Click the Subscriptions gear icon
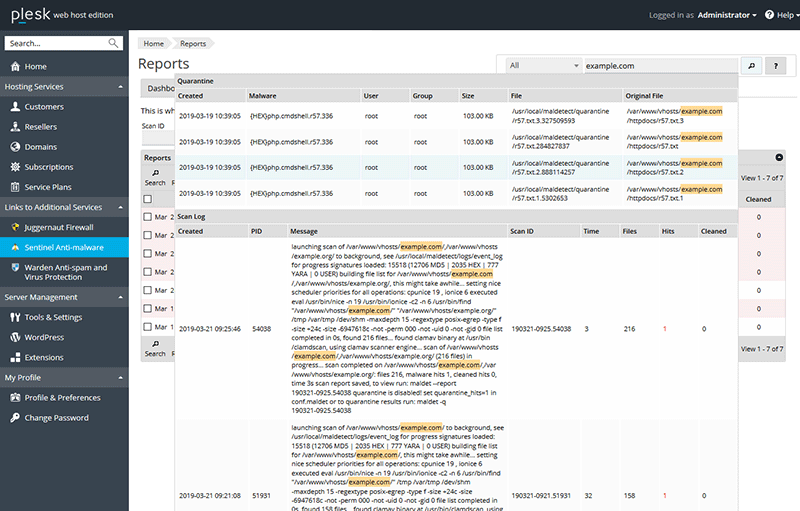 (x=15, y=167)
